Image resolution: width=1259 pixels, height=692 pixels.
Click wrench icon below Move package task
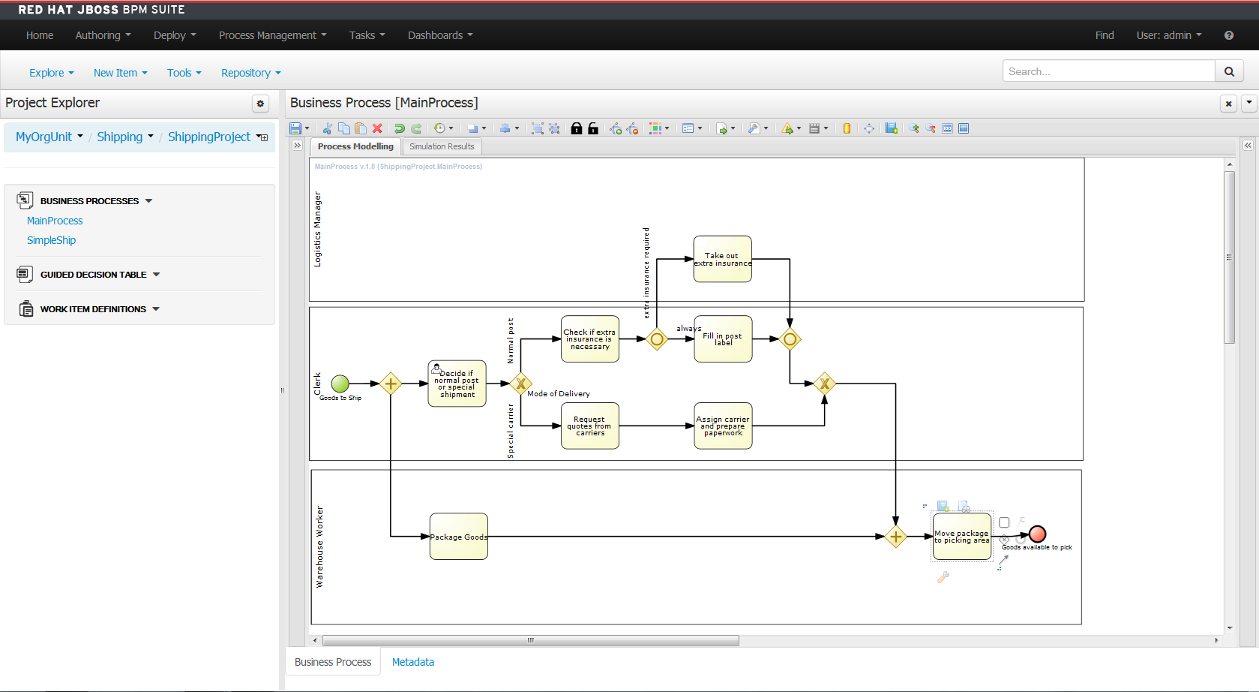942,576
